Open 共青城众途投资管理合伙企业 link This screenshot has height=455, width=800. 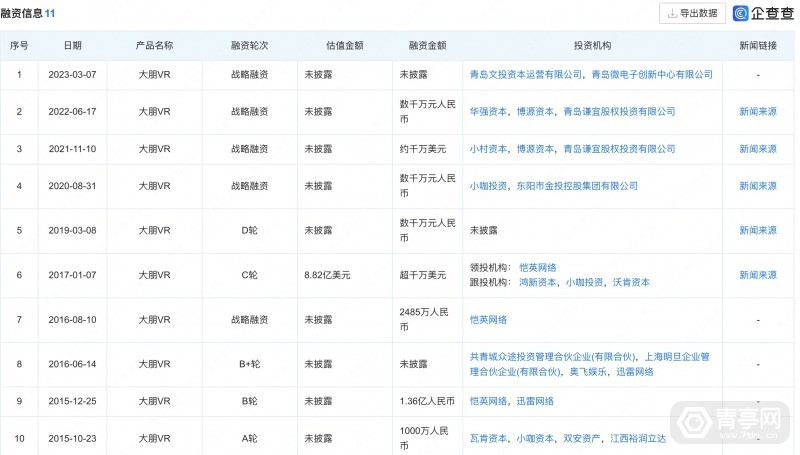click(x=553, y=357)
